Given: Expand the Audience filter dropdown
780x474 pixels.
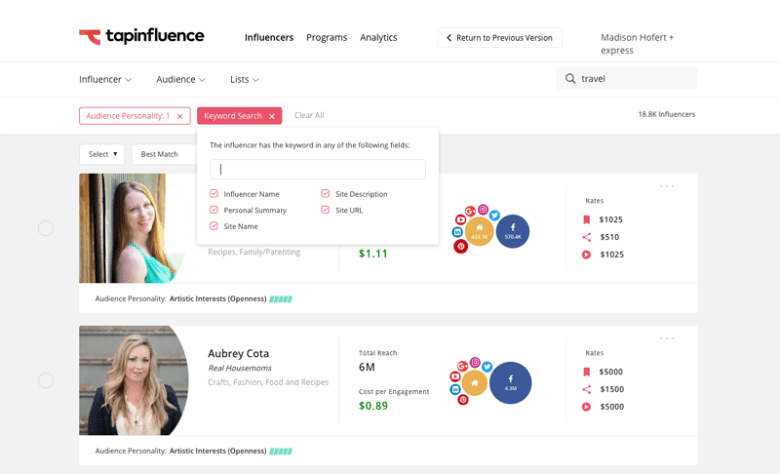Looking at the screenshot, I should [x=181, y=80].
